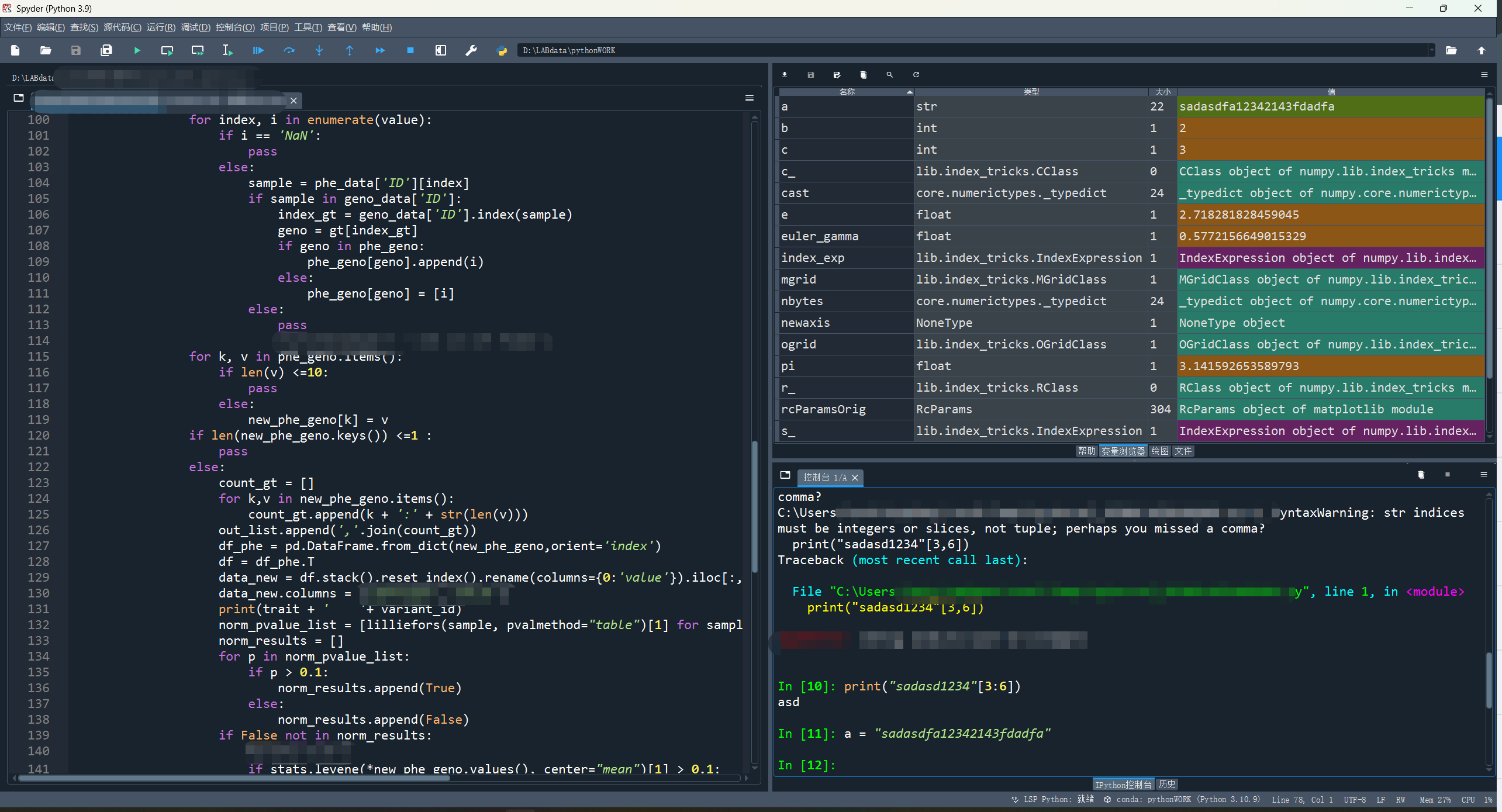Select the IPython控制台 tab
Image resolution: width=1502 pixels, height=812 pixels.
(x=1123, y=785)
